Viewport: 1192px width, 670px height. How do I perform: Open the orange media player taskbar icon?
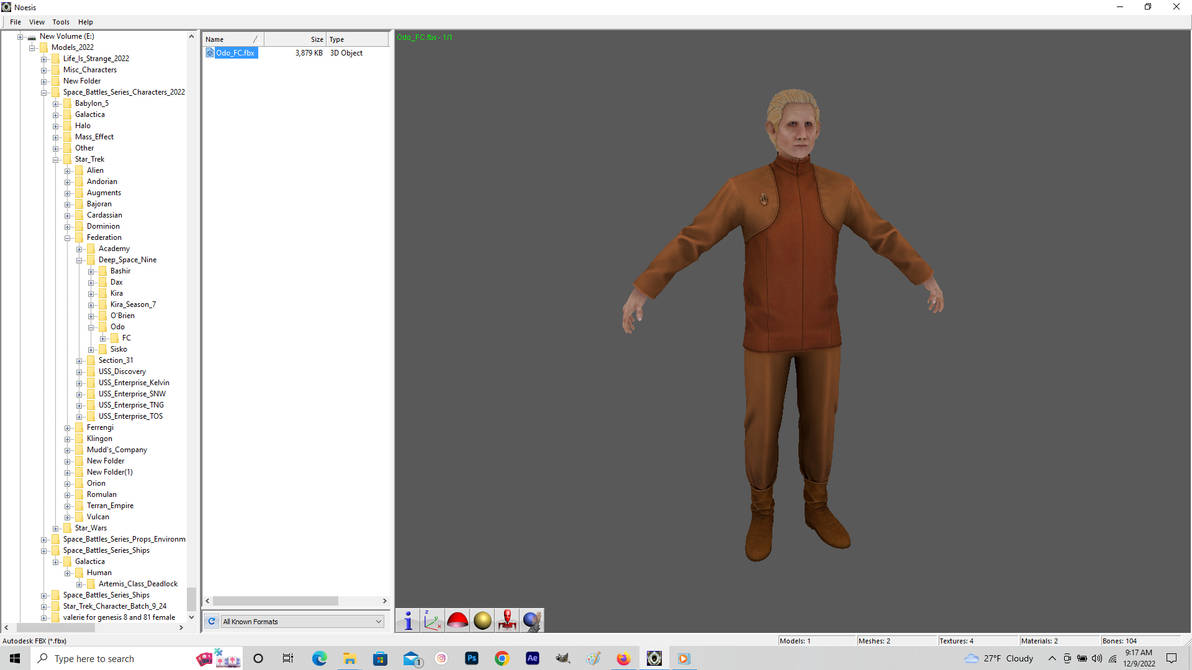(684, 659)
